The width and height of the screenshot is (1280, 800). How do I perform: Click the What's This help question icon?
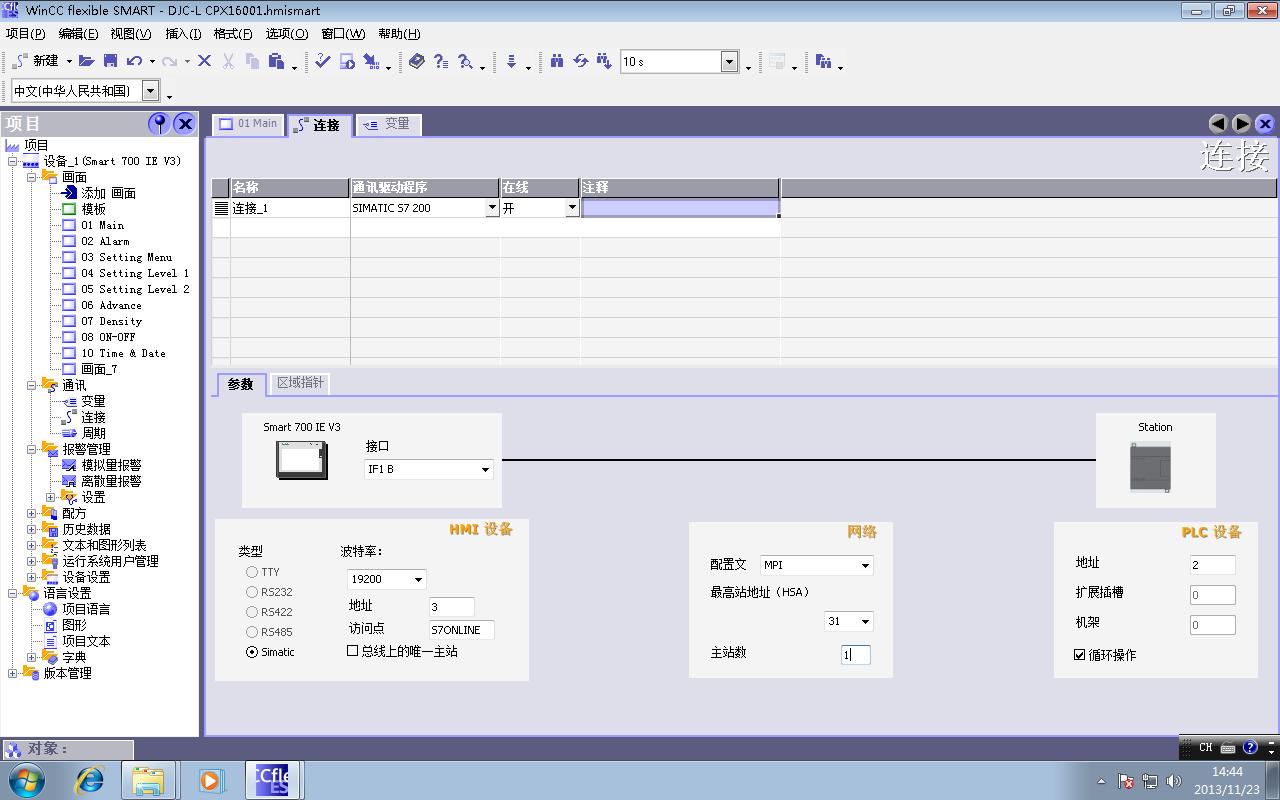pyautogui.click(x=441, y=61)
